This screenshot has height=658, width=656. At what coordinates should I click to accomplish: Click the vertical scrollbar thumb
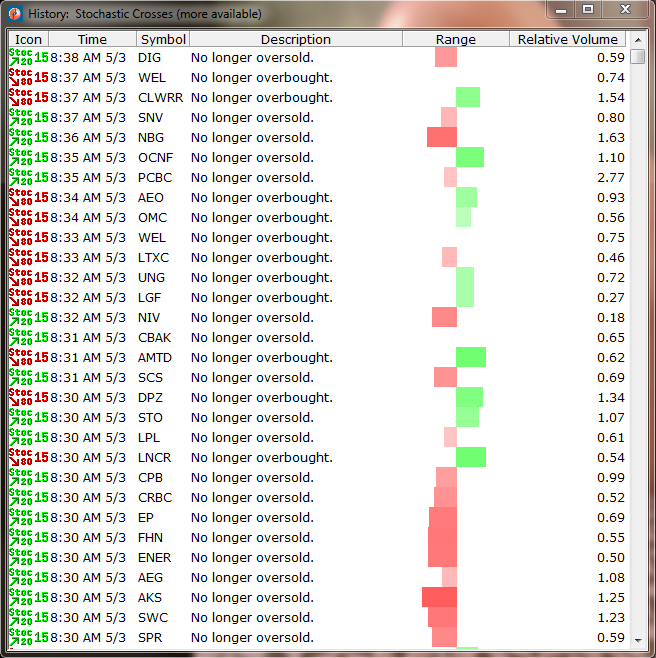pyautogui.click(x=638, y=56)
